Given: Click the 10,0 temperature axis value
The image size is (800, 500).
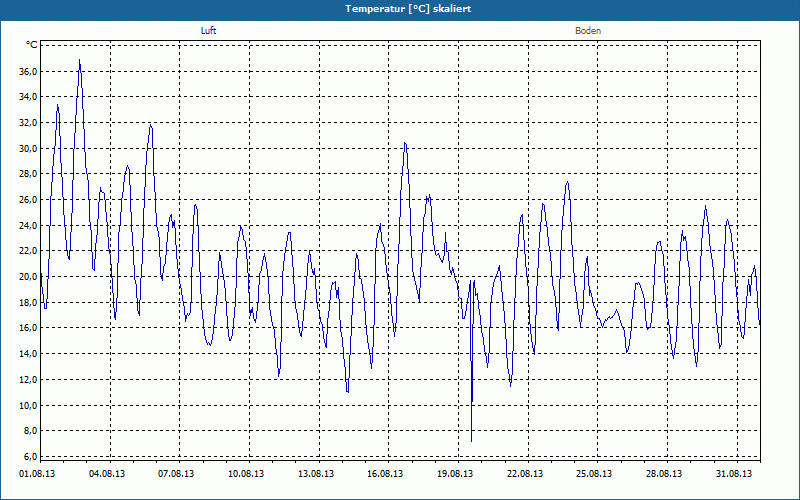Looking at the screenshot, I should pyautogui.click(x=29, y=405).
